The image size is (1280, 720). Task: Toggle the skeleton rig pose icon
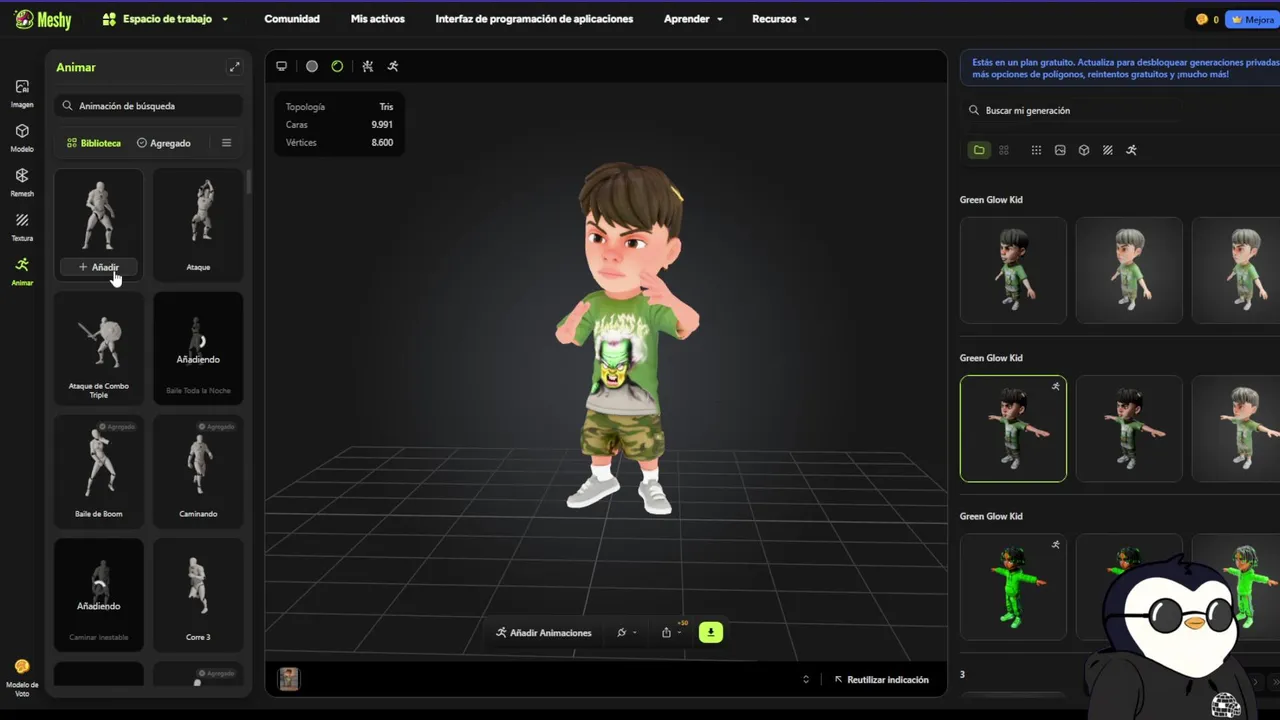click(368, 66)
